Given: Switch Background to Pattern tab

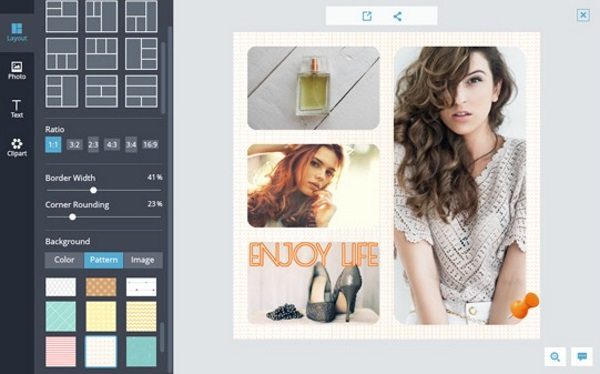Looking at the screenshot, I should [x=104, y=260].
